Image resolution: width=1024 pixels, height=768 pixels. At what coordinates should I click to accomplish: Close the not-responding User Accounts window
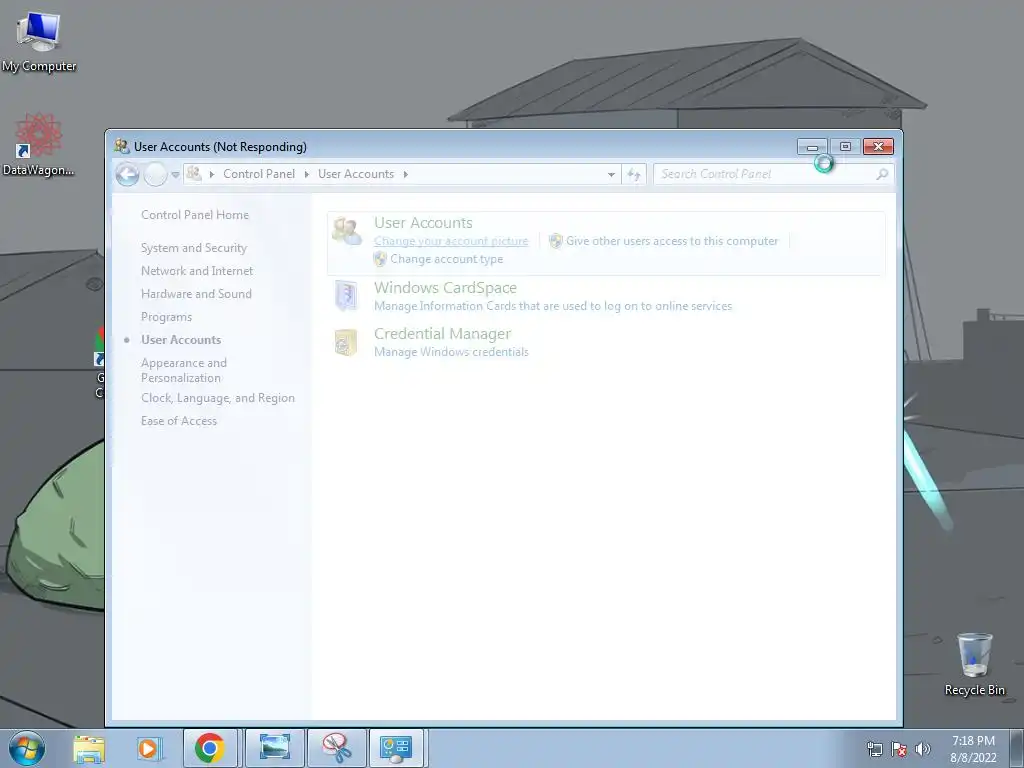878,147
